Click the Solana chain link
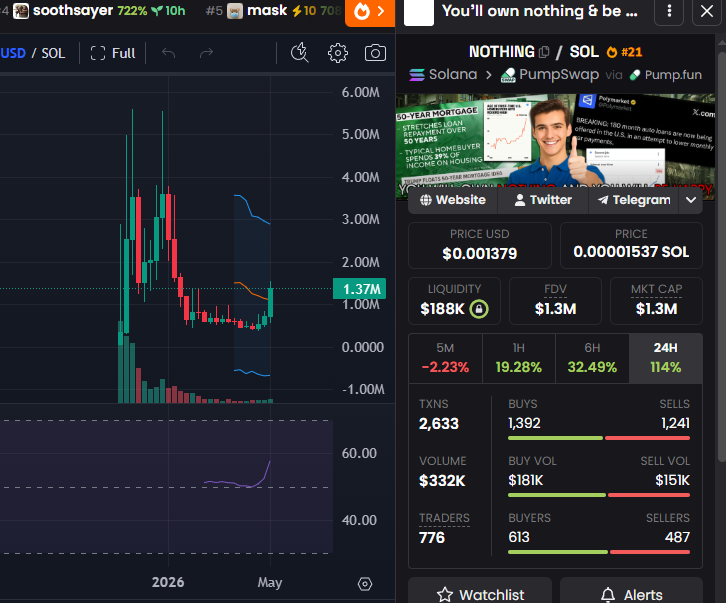 click(x=443, y=75)
